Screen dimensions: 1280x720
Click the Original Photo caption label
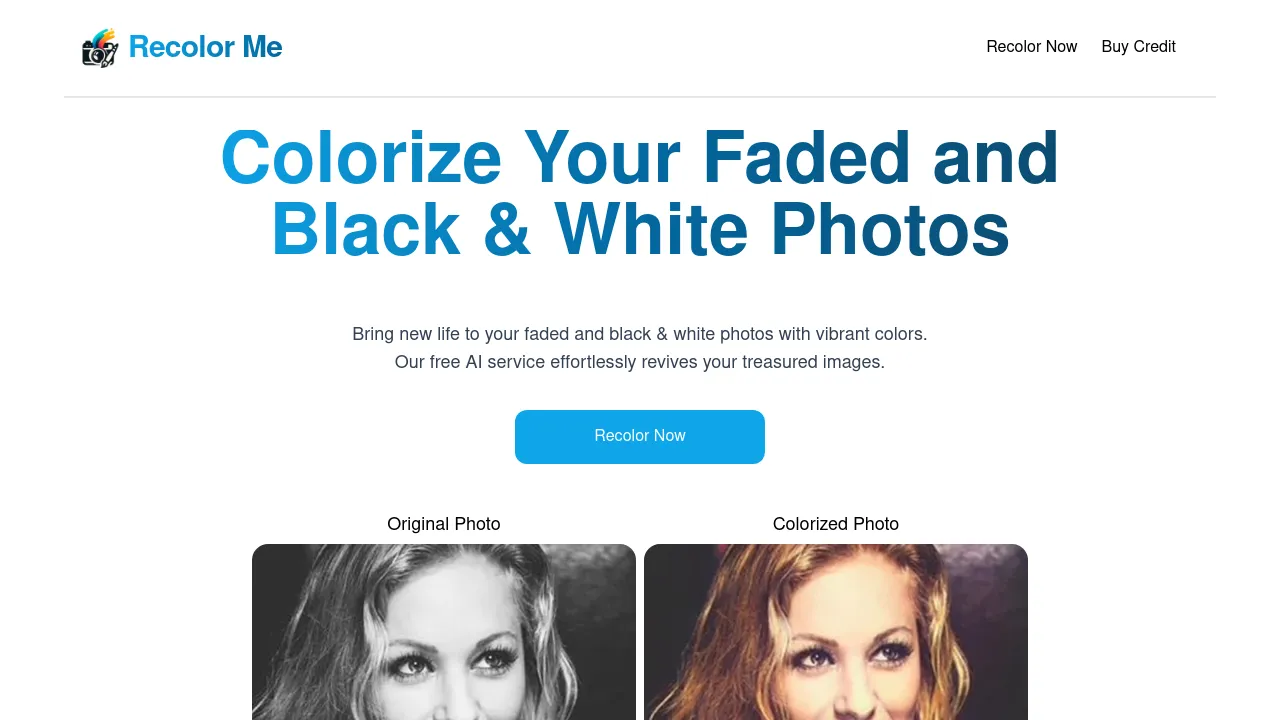[x=443, y=524]
